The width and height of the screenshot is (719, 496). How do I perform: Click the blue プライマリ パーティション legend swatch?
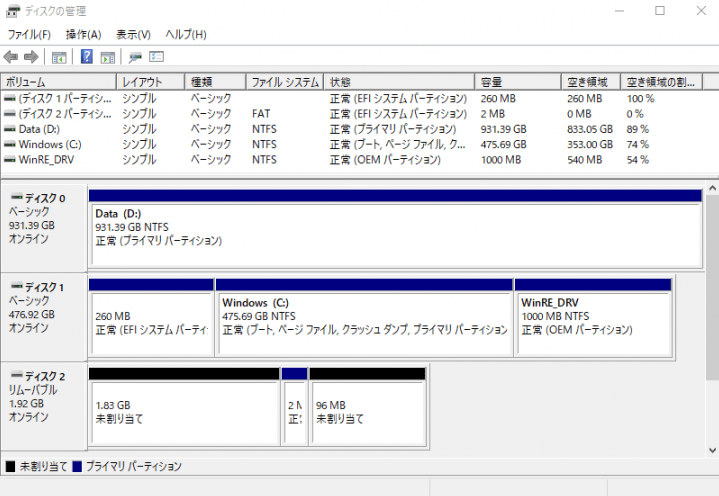coord(77,467)
